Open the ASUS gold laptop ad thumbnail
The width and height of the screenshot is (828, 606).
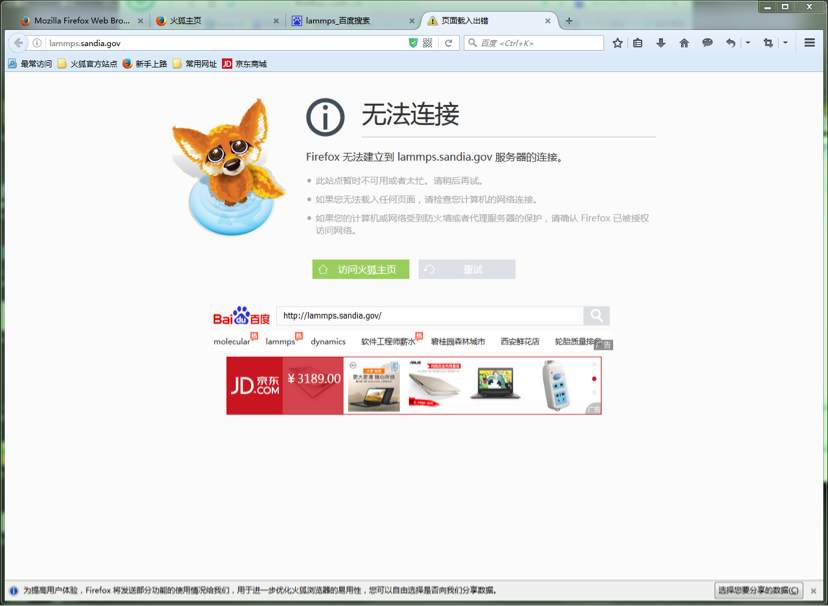[435, 386]
